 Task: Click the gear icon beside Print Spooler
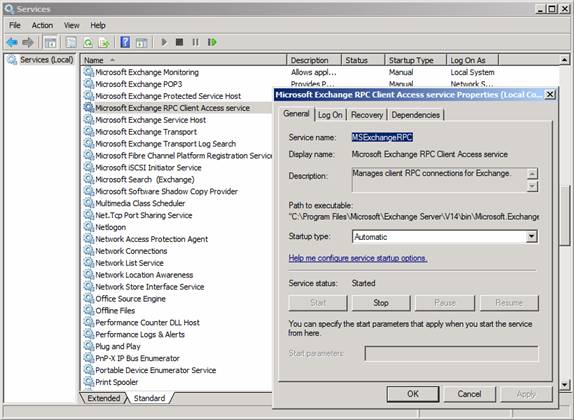click(88, 382)
